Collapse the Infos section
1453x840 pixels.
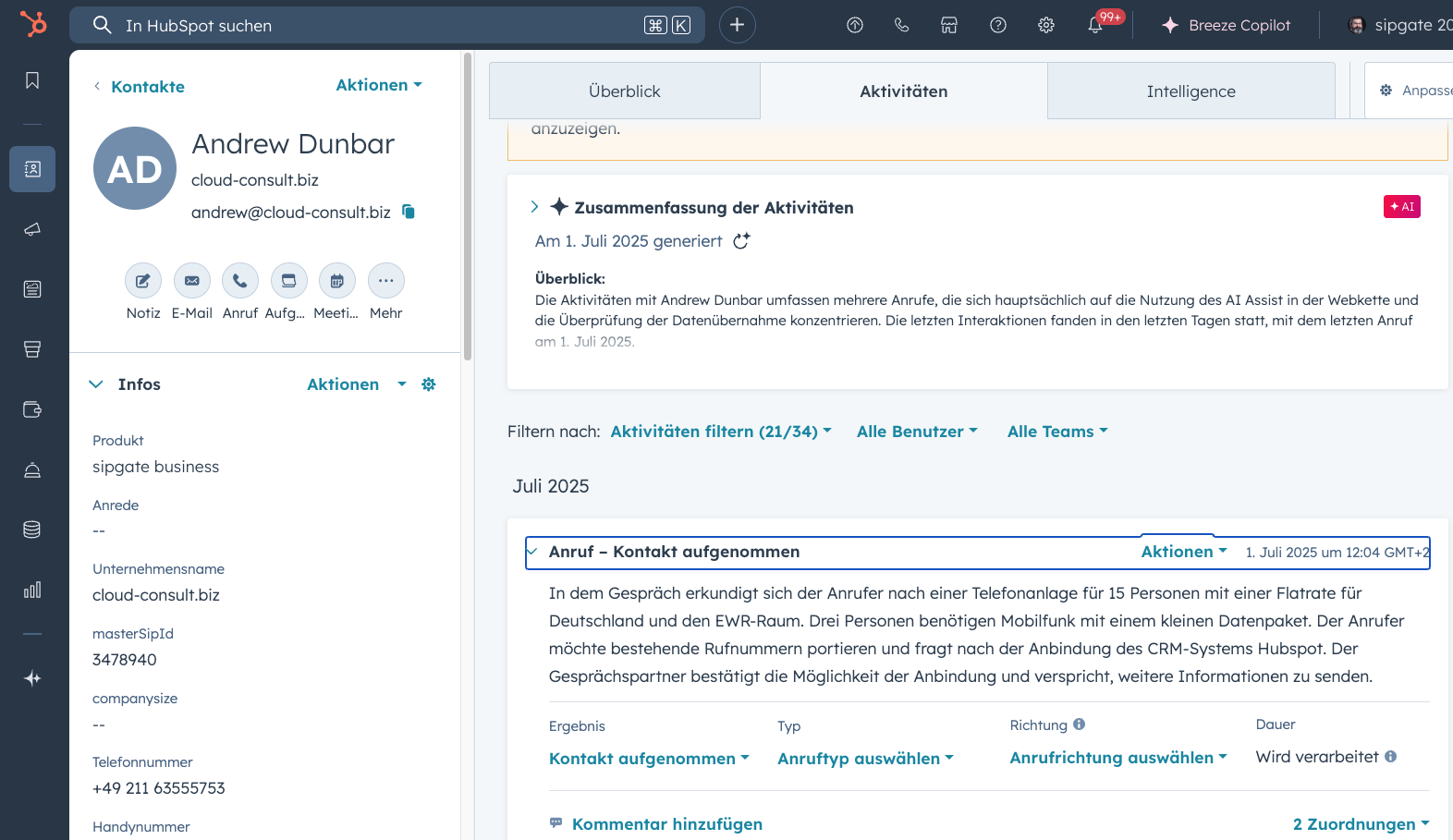click(96, 383)
